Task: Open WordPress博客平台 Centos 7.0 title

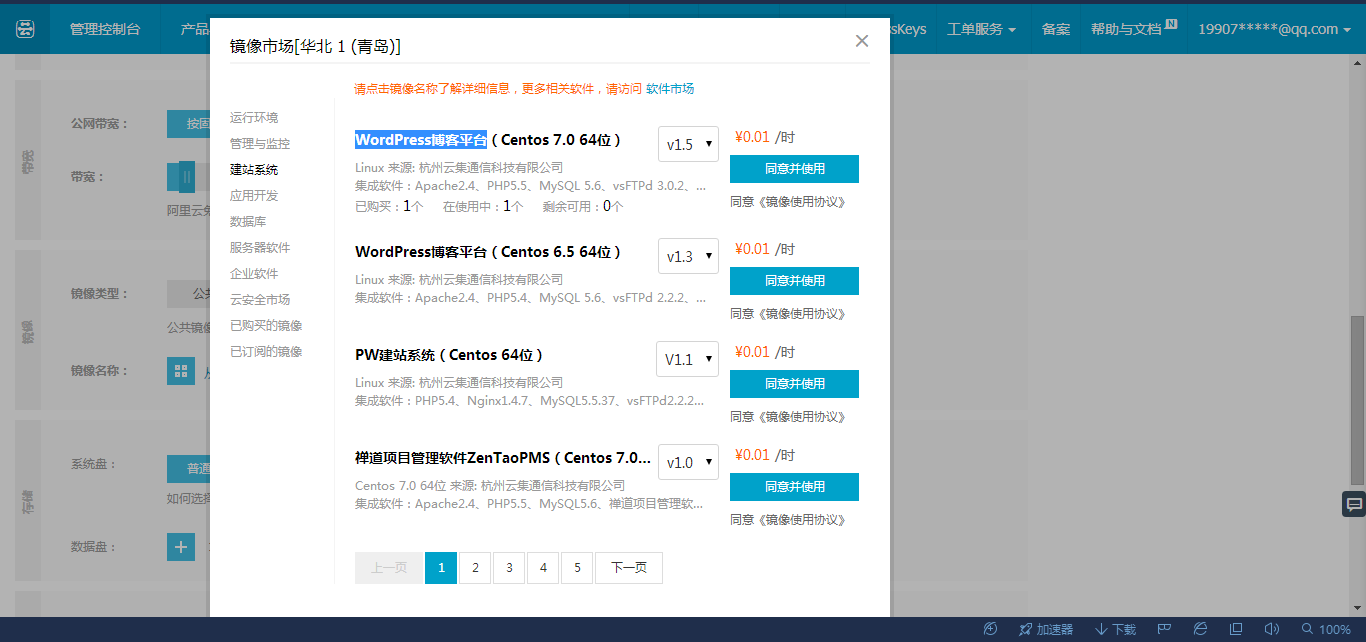Action: tap(488, 140)
